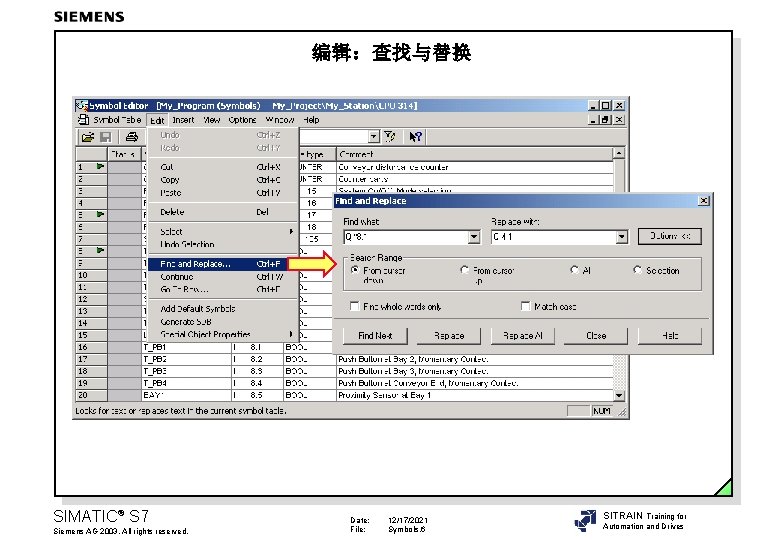Open the Options menu
This screenshot has width=780, height=540.
[x=242, y=120]
